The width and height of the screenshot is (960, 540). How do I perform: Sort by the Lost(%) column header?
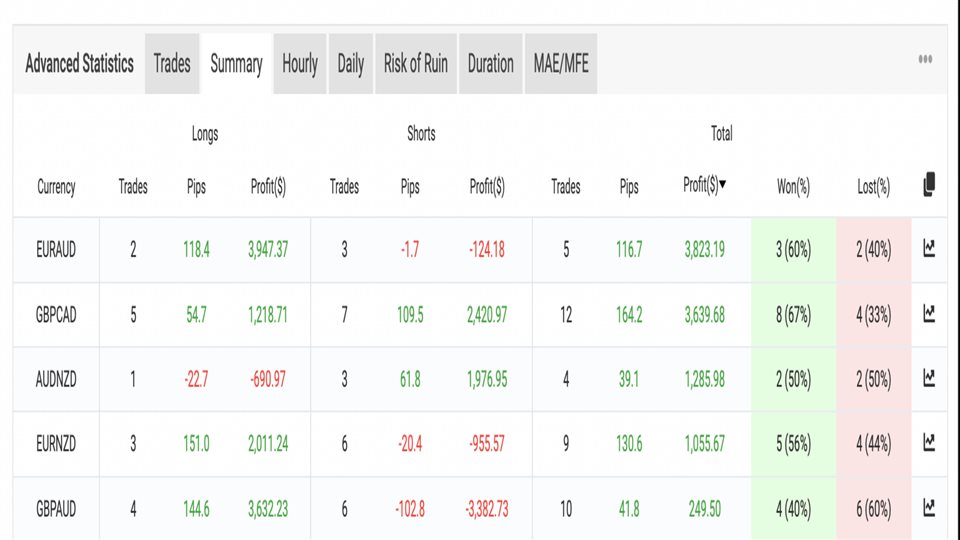tap(874, 187)
